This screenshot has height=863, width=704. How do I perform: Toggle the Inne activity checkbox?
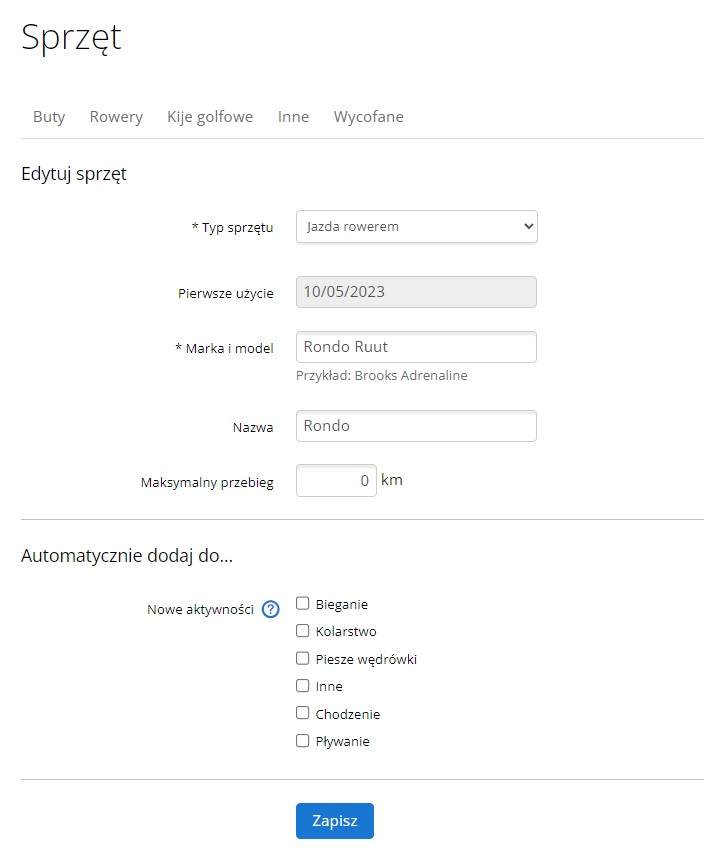coord(302,685)
